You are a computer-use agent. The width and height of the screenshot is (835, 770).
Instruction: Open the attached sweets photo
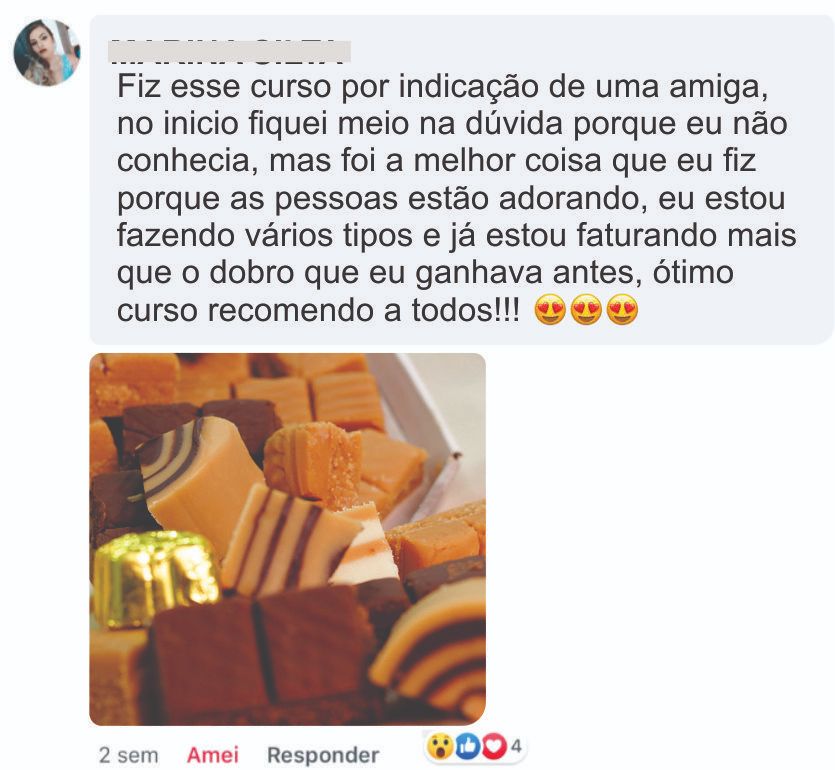pos(288,539)
